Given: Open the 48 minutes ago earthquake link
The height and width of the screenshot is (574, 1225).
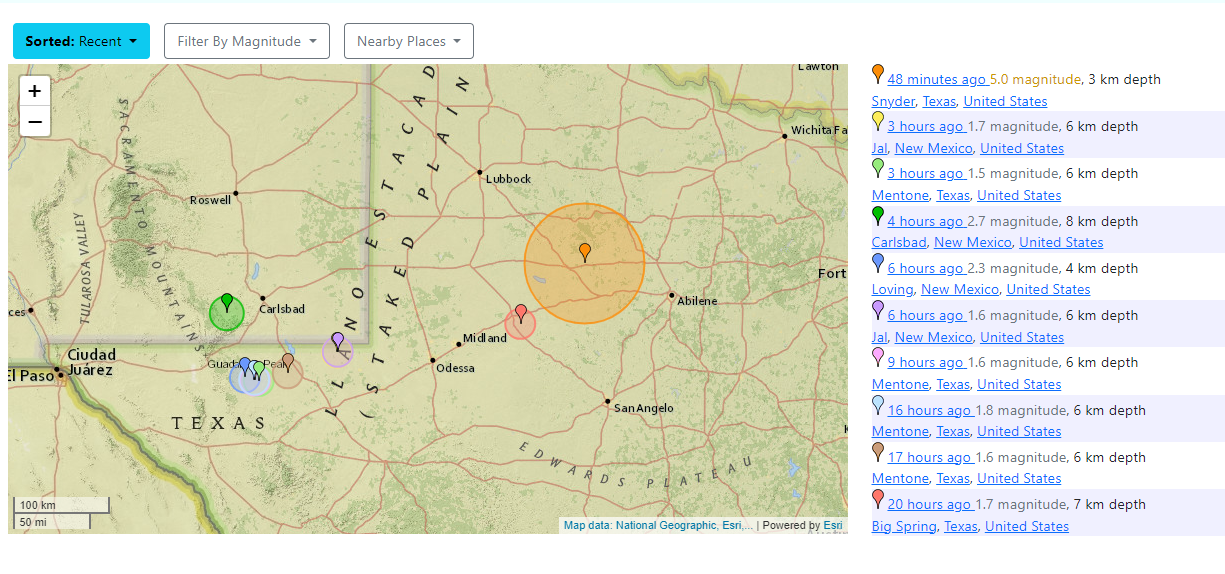Looking at the screenshot, I should 936,79.
